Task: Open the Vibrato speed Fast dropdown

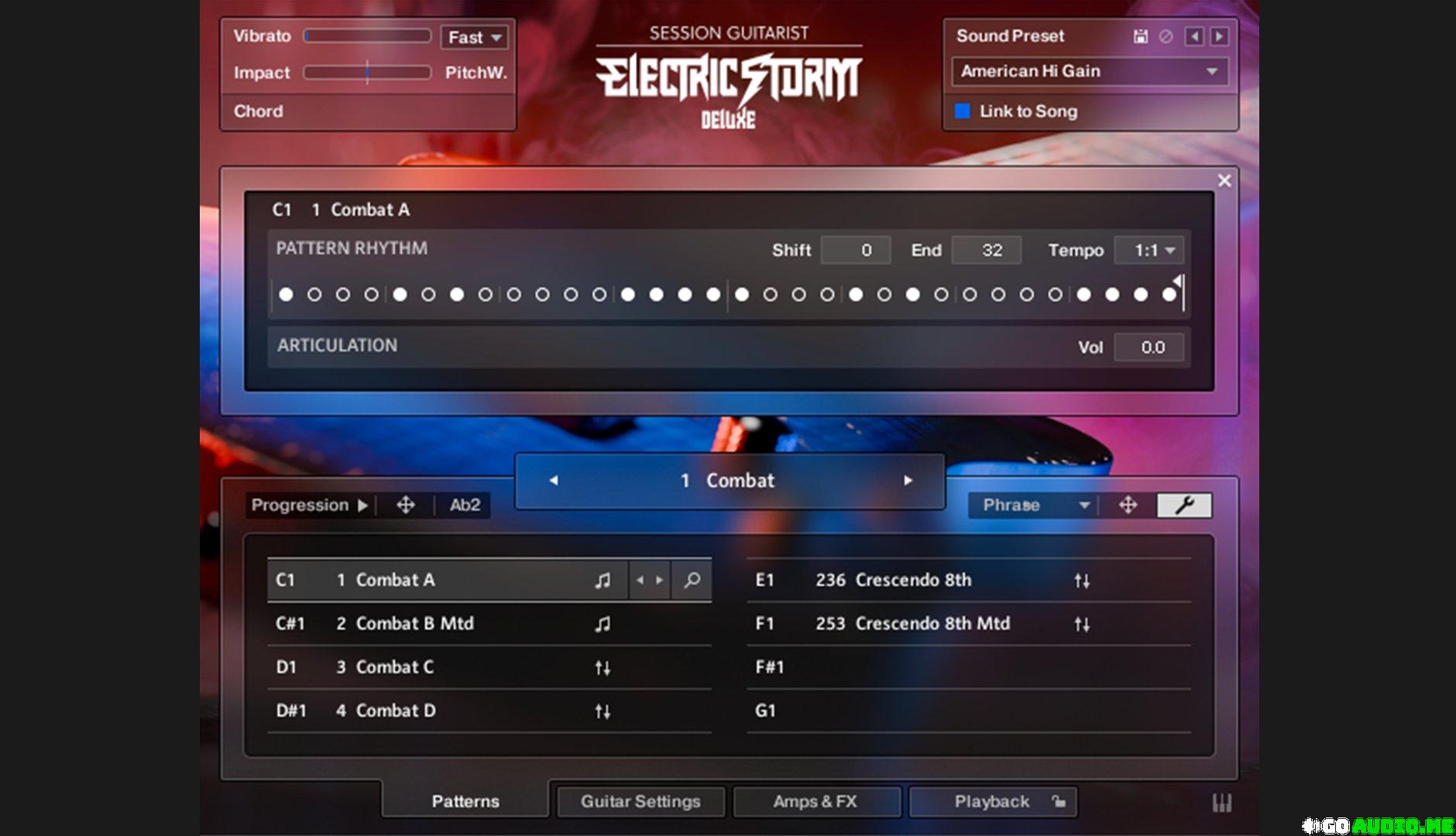Action: point(475,37)
